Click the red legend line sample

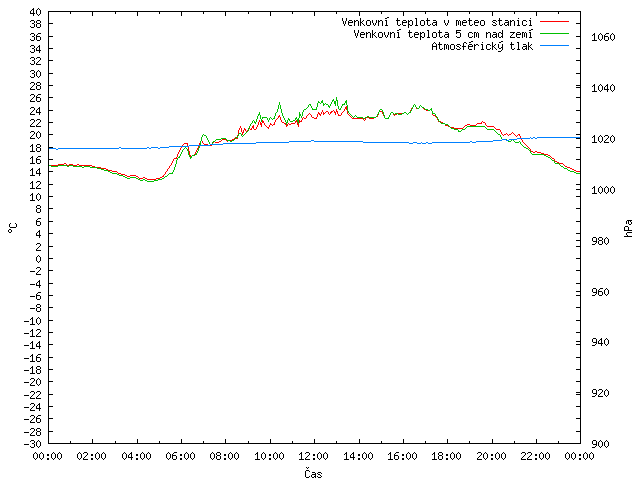[x=554, y=21]
